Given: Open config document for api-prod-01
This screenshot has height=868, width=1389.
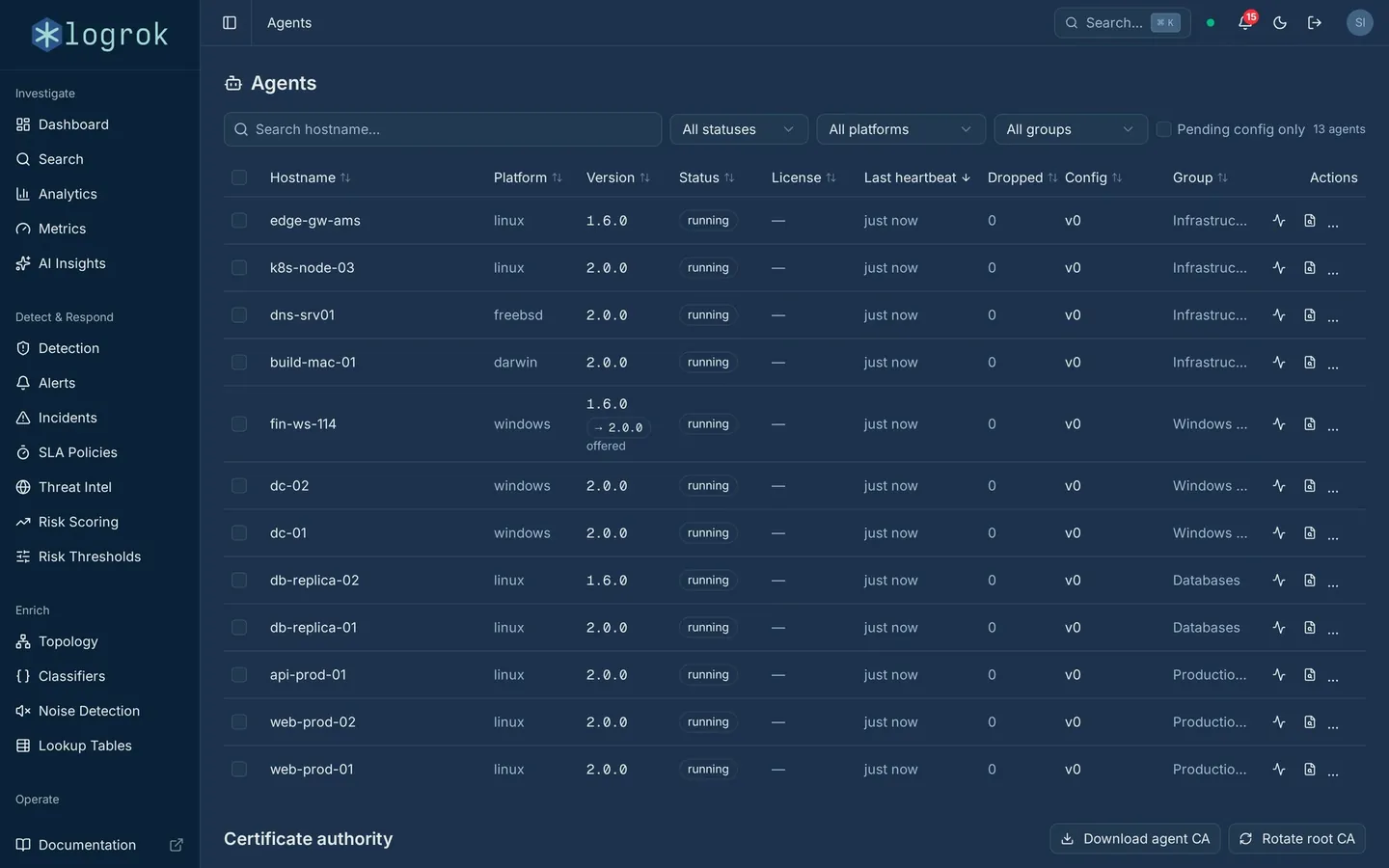Looking at the screenshot, I should 1310,675.
